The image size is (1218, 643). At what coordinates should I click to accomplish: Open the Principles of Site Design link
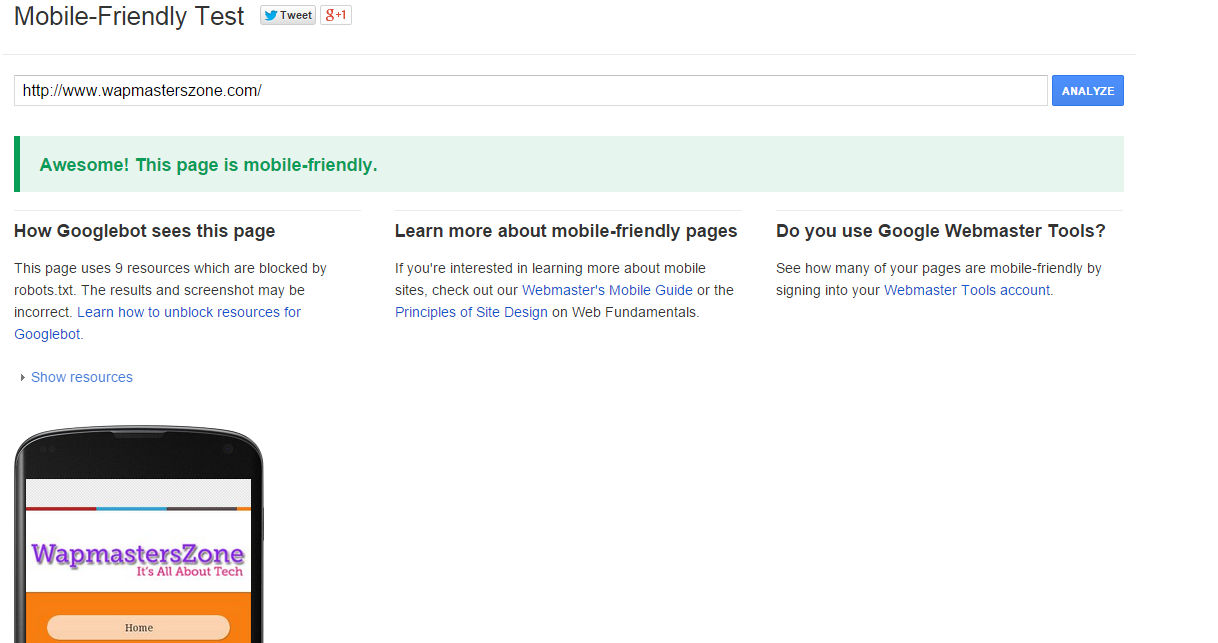click(x=471, y=312)
